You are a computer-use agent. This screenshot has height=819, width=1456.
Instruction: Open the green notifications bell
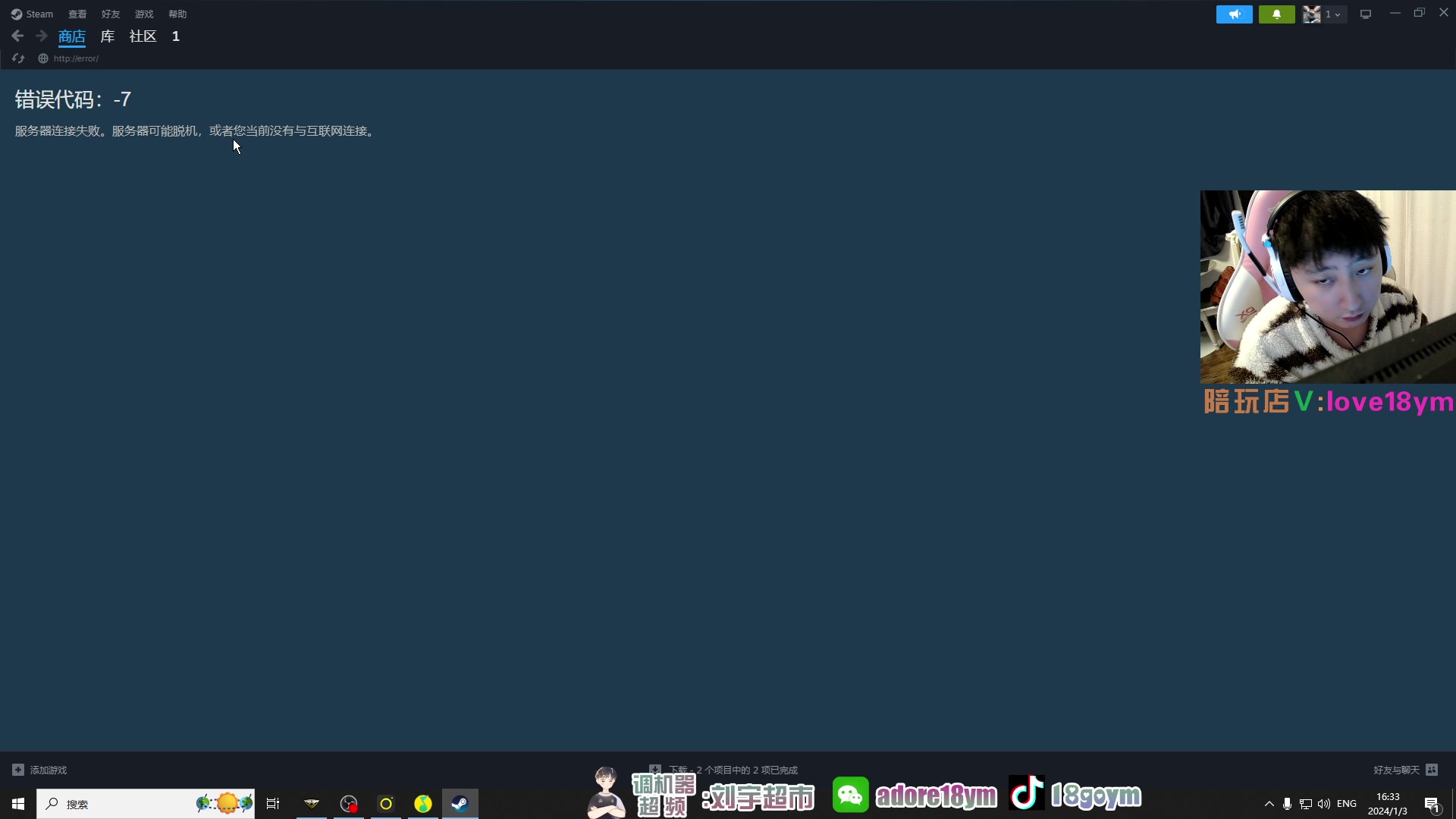1276,14
